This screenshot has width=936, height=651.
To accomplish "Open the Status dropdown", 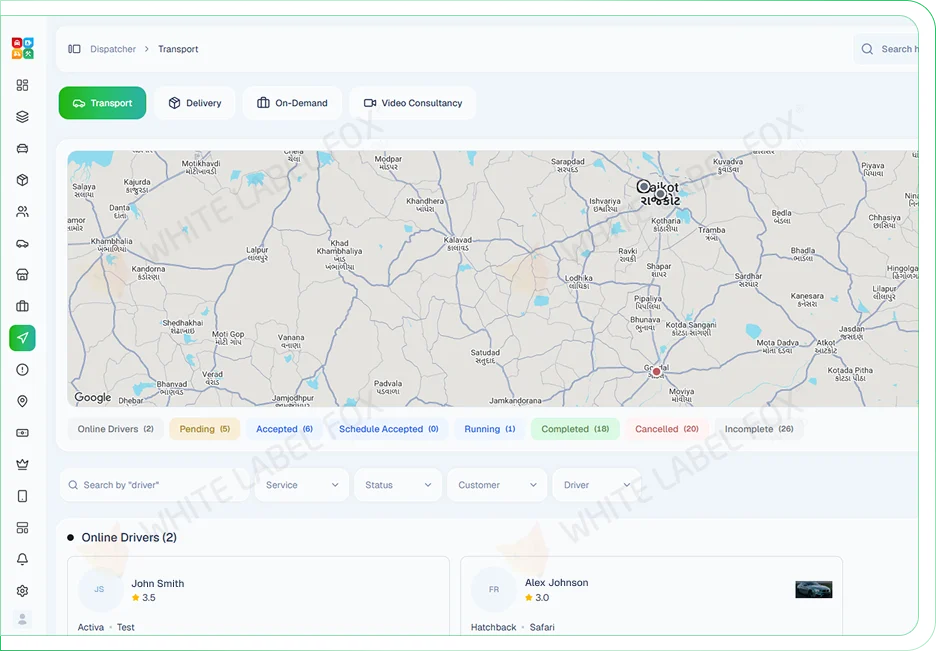I will tap(398, 485).
